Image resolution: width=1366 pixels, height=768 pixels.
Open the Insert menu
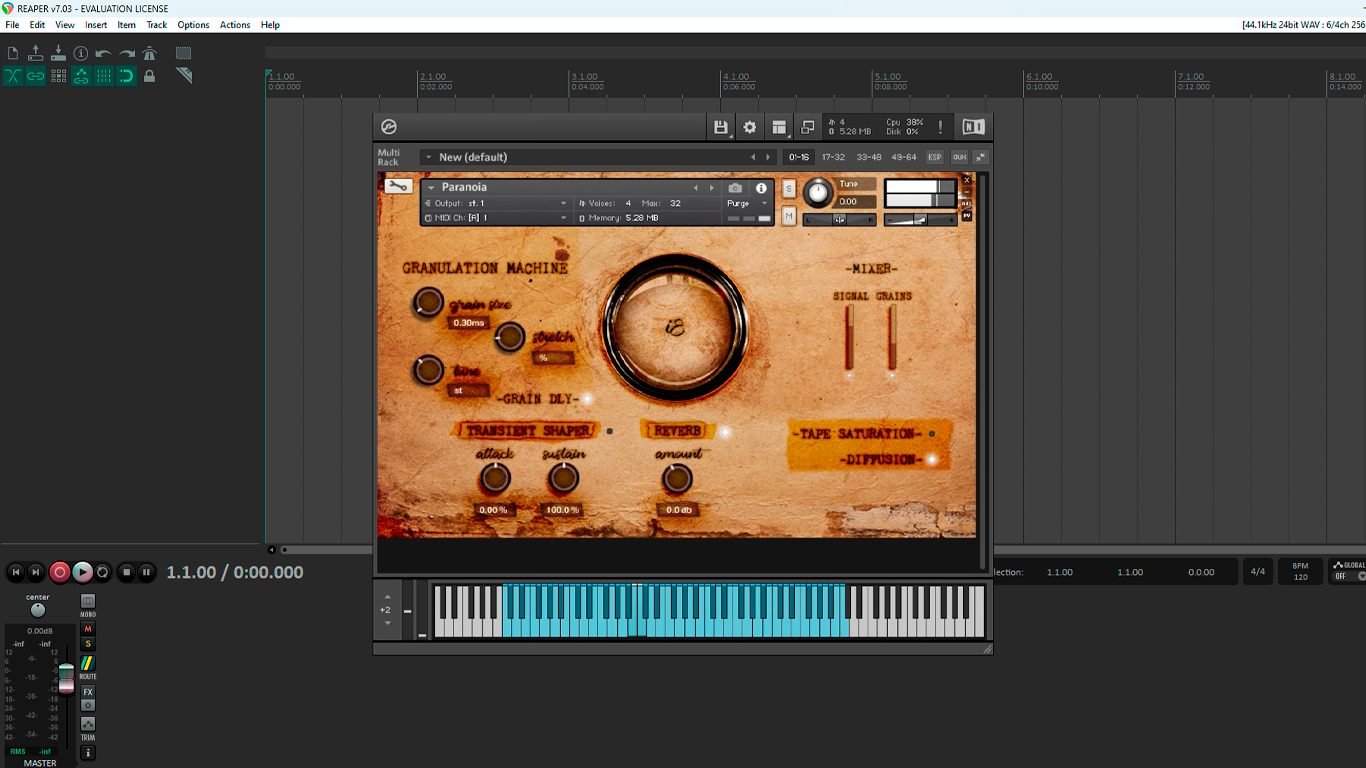pos(96,25)
